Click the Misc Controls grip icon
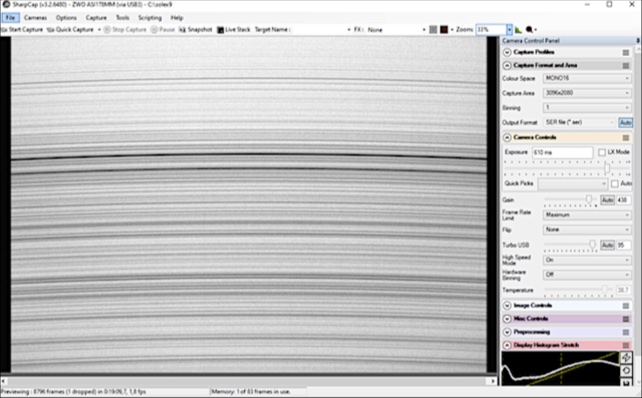Image resolution: width=642 pixels, height=398 pixels. [626, 319]
